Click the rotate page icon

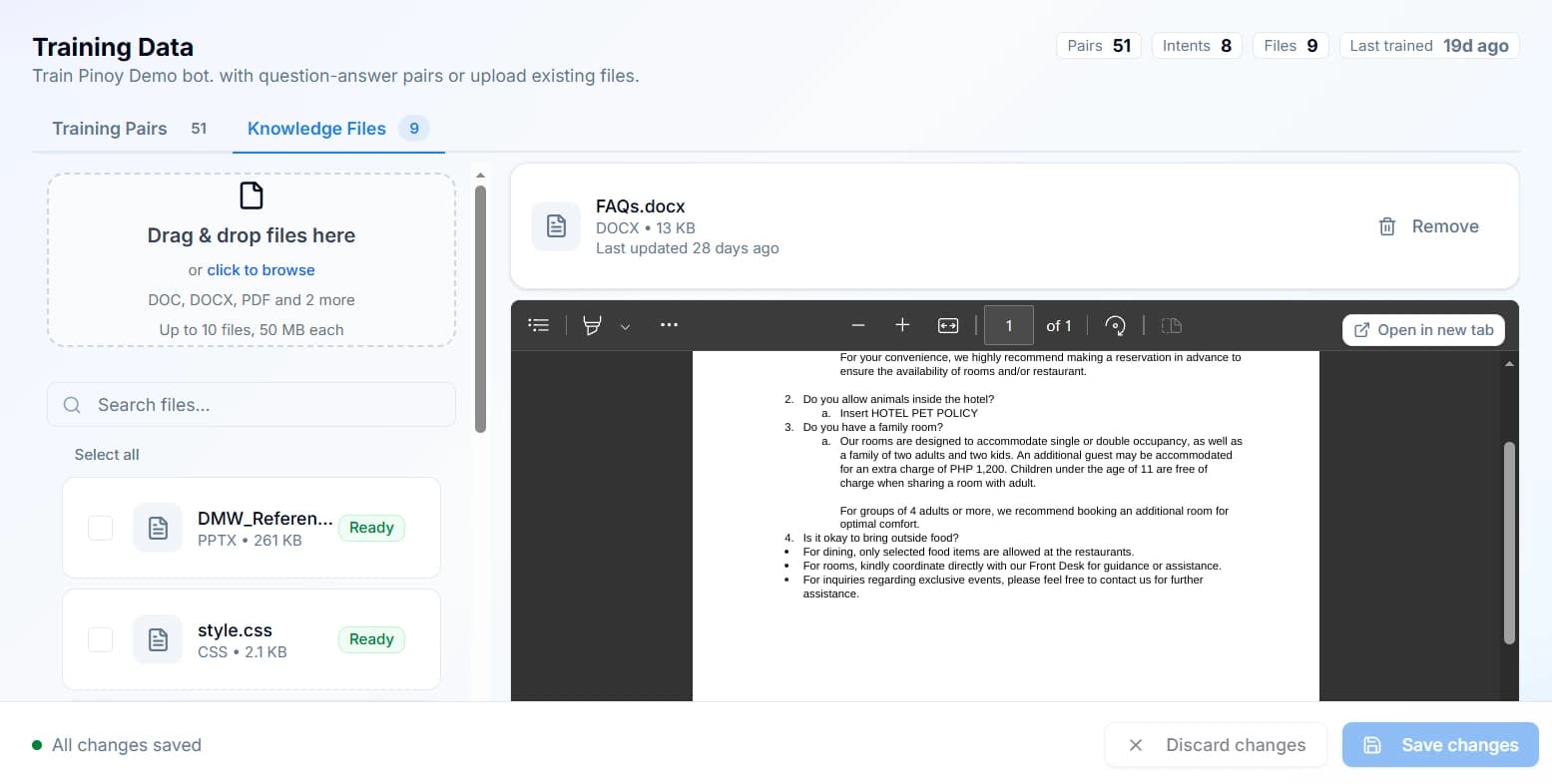[x=1115, y=325]
